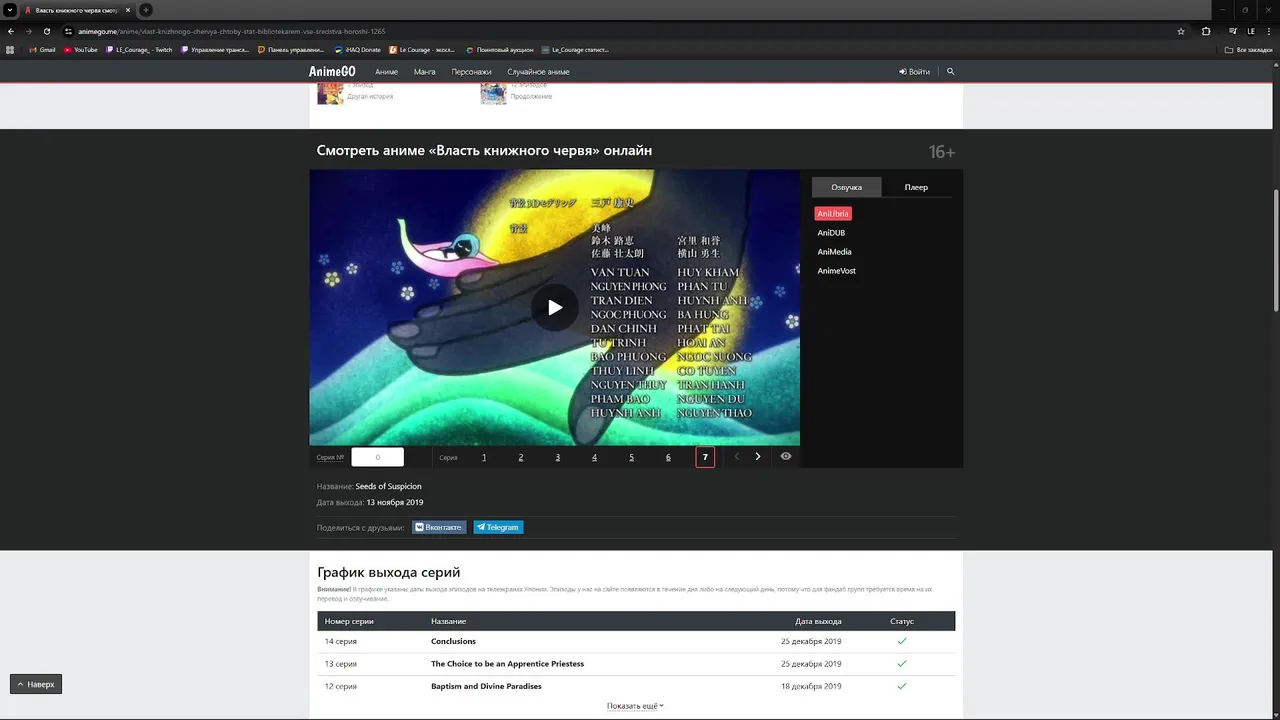This screenshot has width=1280, height=720.
Task: Switch to the Озвучка tab
Action: [x=846, y=187]
